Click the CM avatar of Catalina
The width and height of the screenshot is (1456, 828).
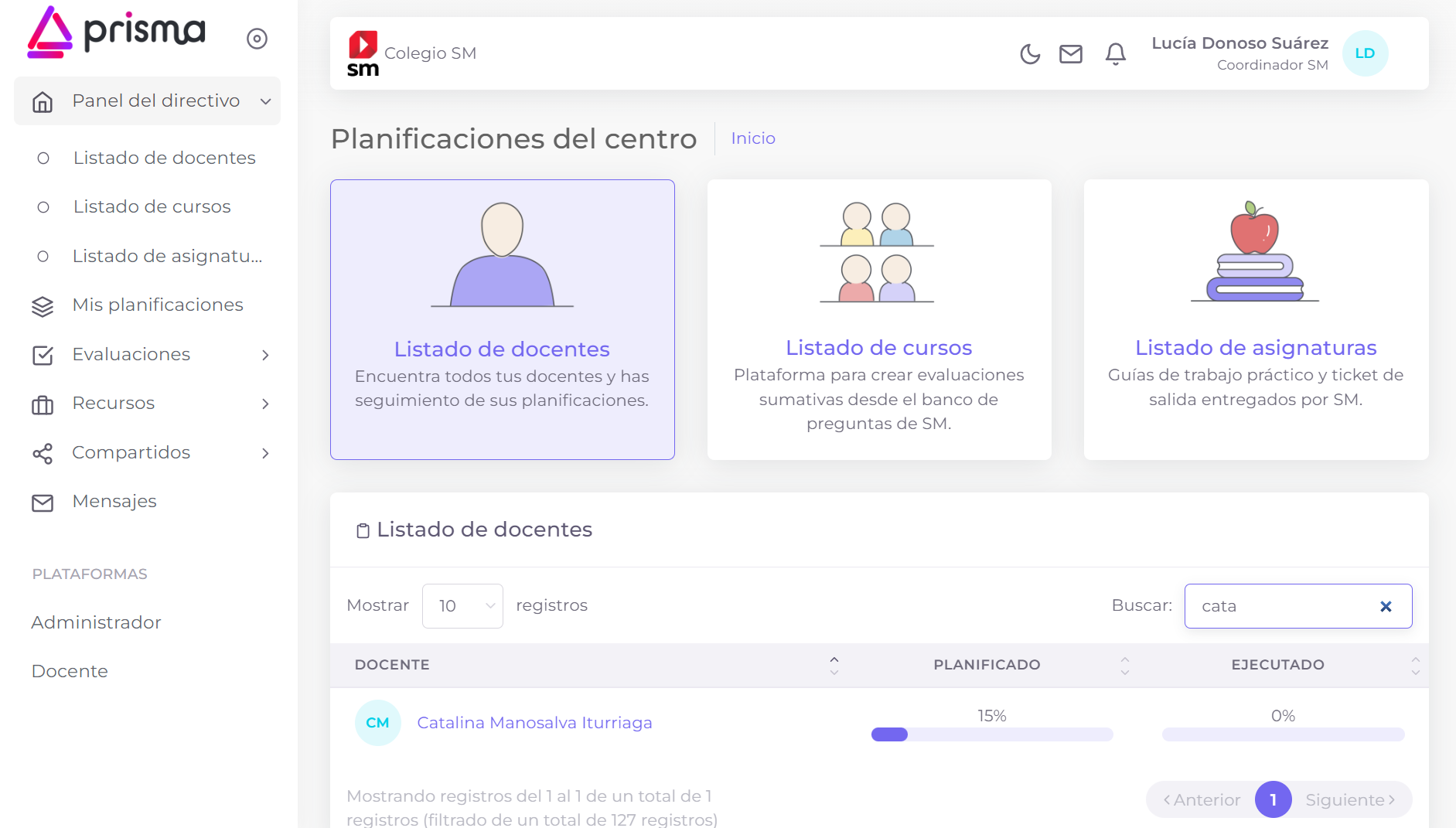(377, 723)
